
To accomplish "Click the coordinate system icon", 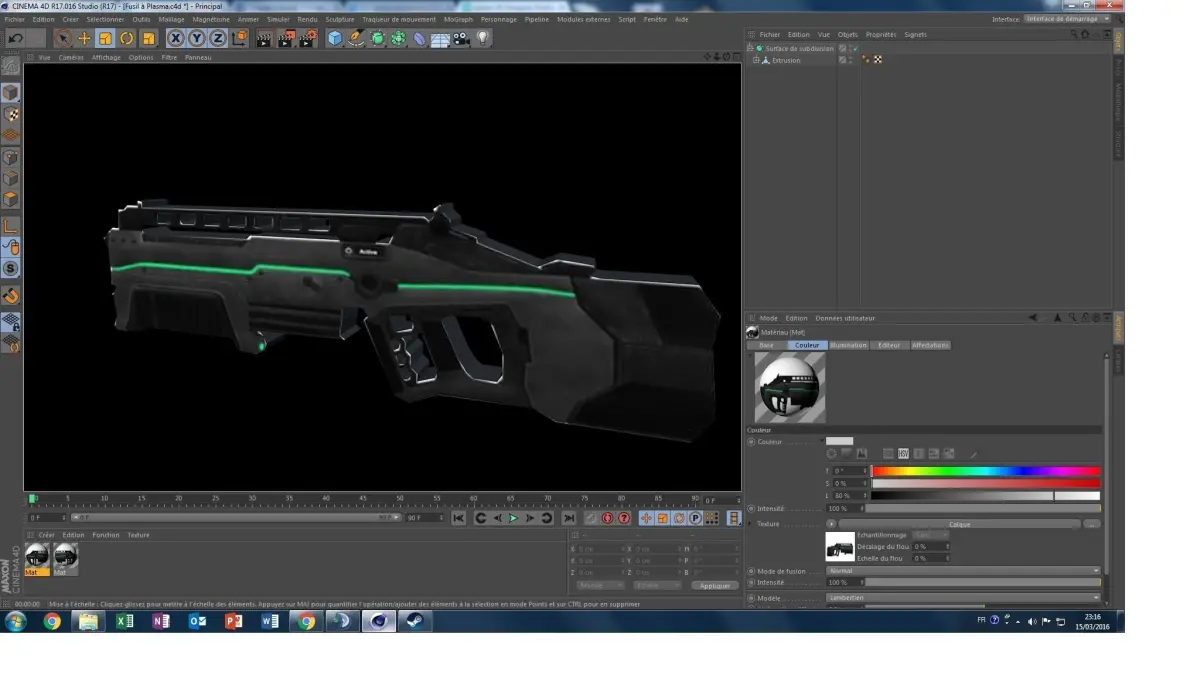I will [x=240, y=38].
